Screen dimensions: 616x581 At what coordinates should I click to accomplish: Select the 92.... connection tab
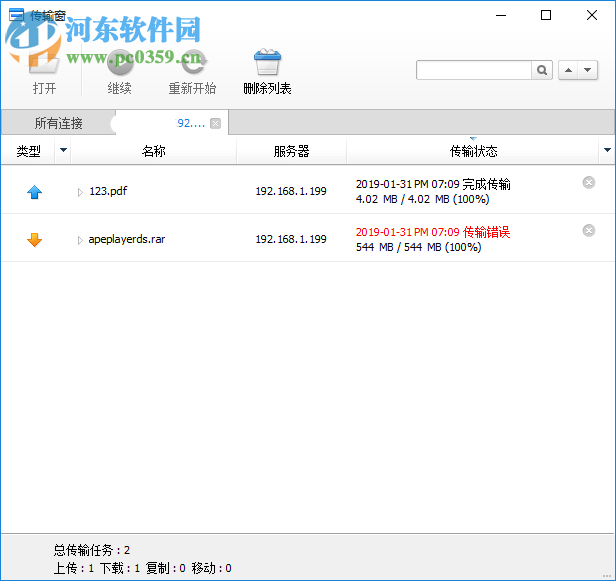click(172, 123)
